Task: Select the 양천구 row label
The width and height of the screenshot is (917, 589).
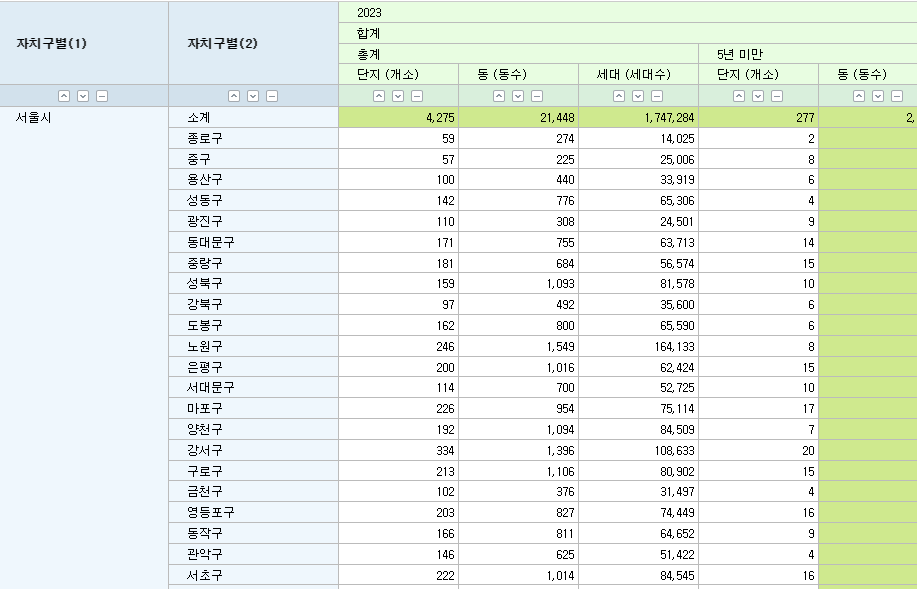Action: (x=254, y=429)
